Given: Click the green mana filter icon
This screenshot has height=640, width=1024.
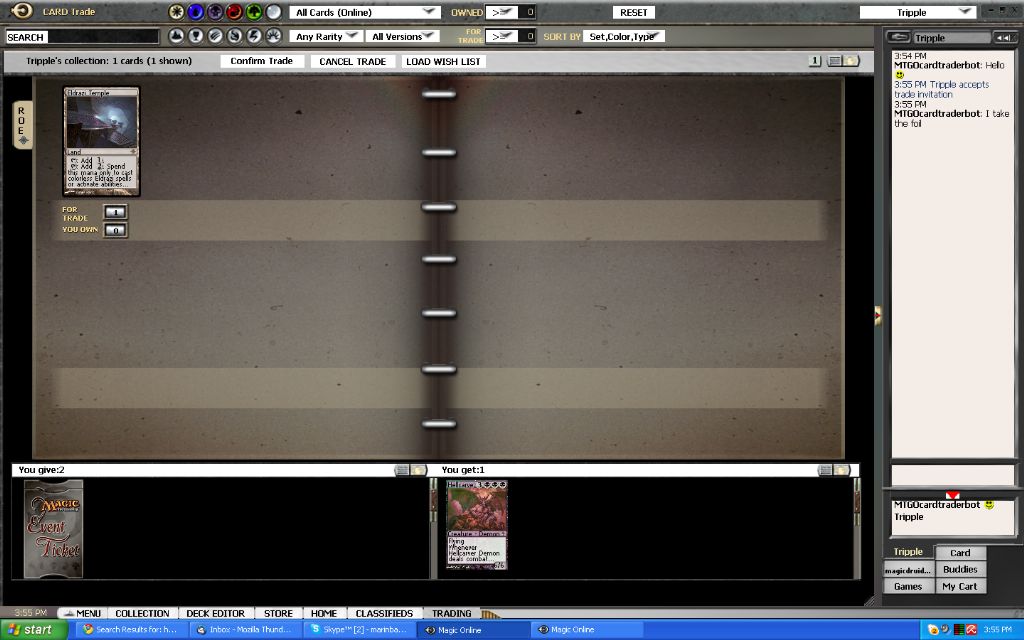Looking at the screenshot, I should pyautogui.click(x=253, y=12).
